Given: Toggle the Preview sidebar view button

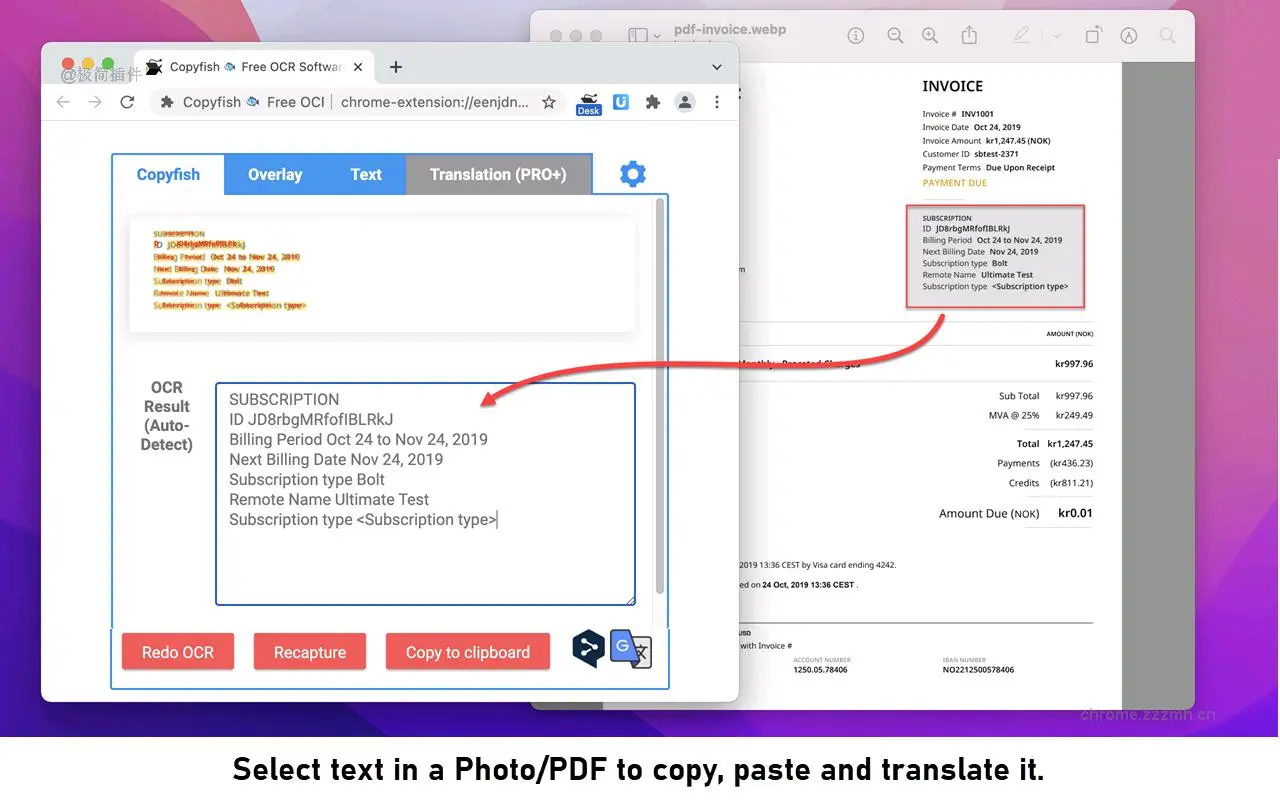Looking at the screenshot, I should (637, 34).
